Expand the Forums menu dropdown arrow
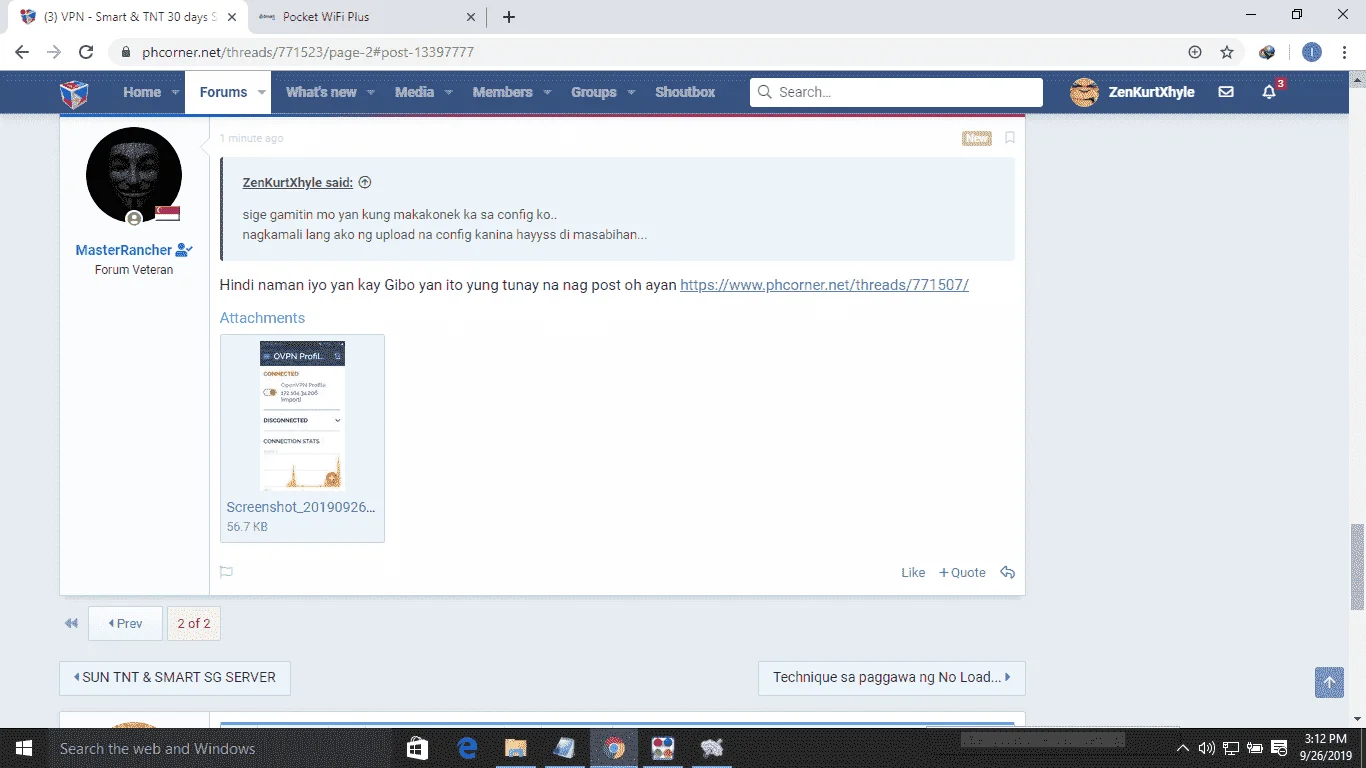This screenshot has height=768, width=1366. point(262,92)
